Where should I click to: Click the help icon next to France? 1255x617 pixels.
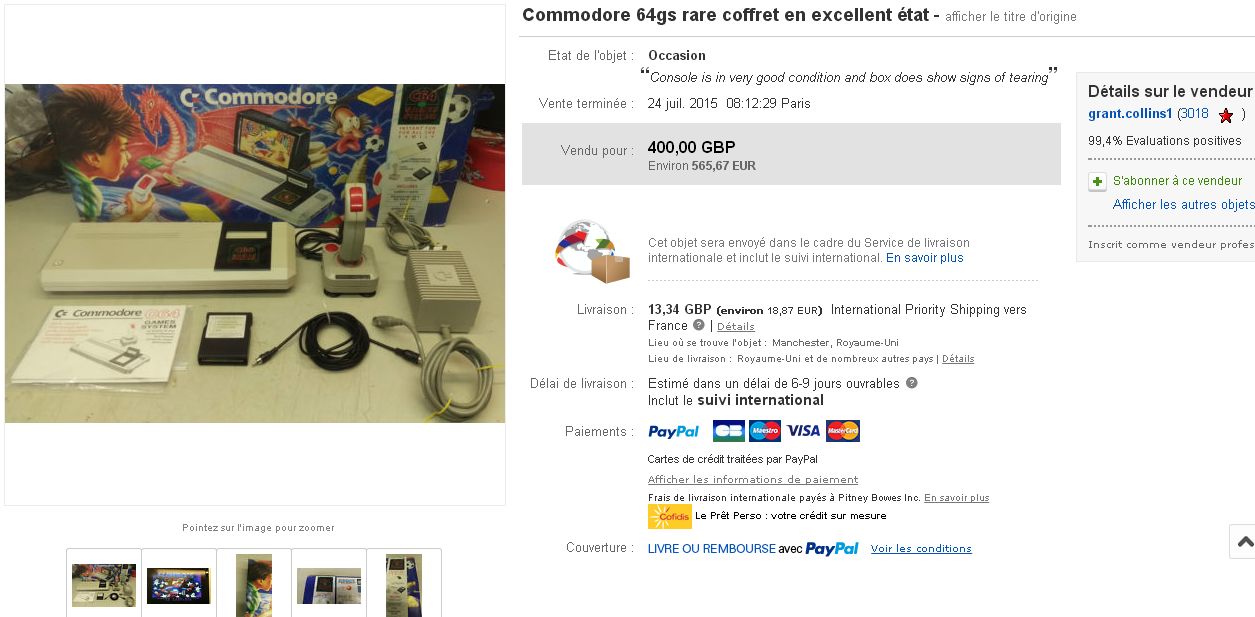[x=699, y=325]
